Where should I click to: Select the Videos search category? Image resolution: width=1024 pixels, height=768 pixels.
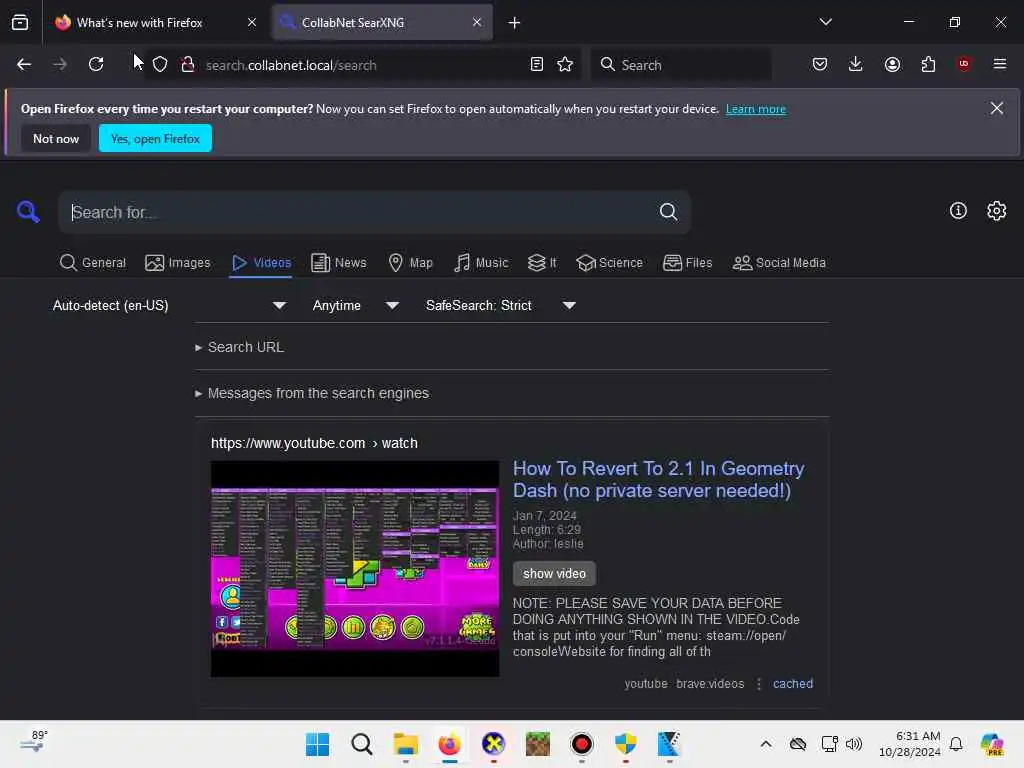(261, 263)
